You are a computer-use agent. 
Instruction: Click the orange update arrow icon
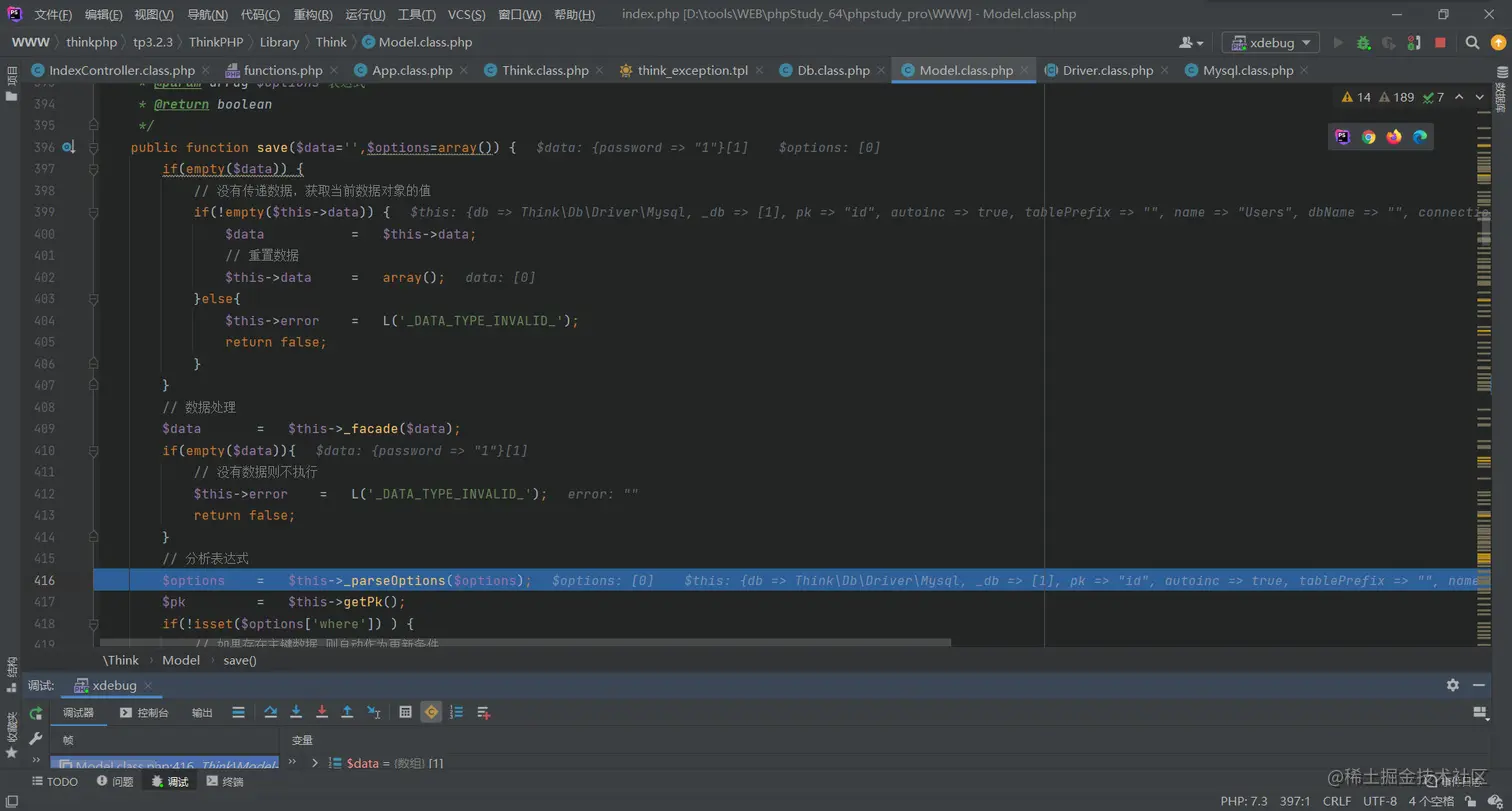pos(1497,43)
